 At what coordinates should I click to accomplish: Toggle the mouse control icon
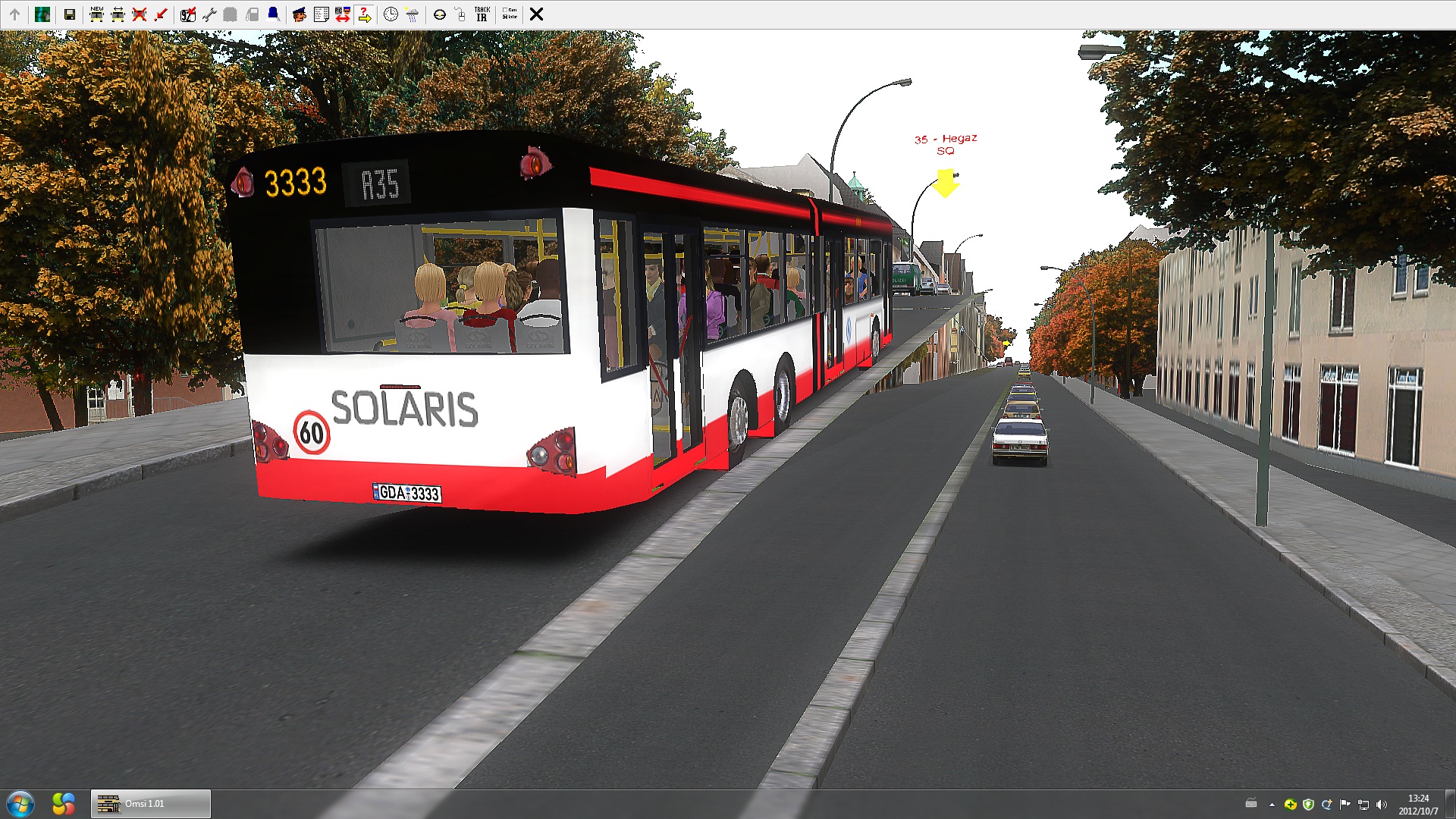(460, 14)
